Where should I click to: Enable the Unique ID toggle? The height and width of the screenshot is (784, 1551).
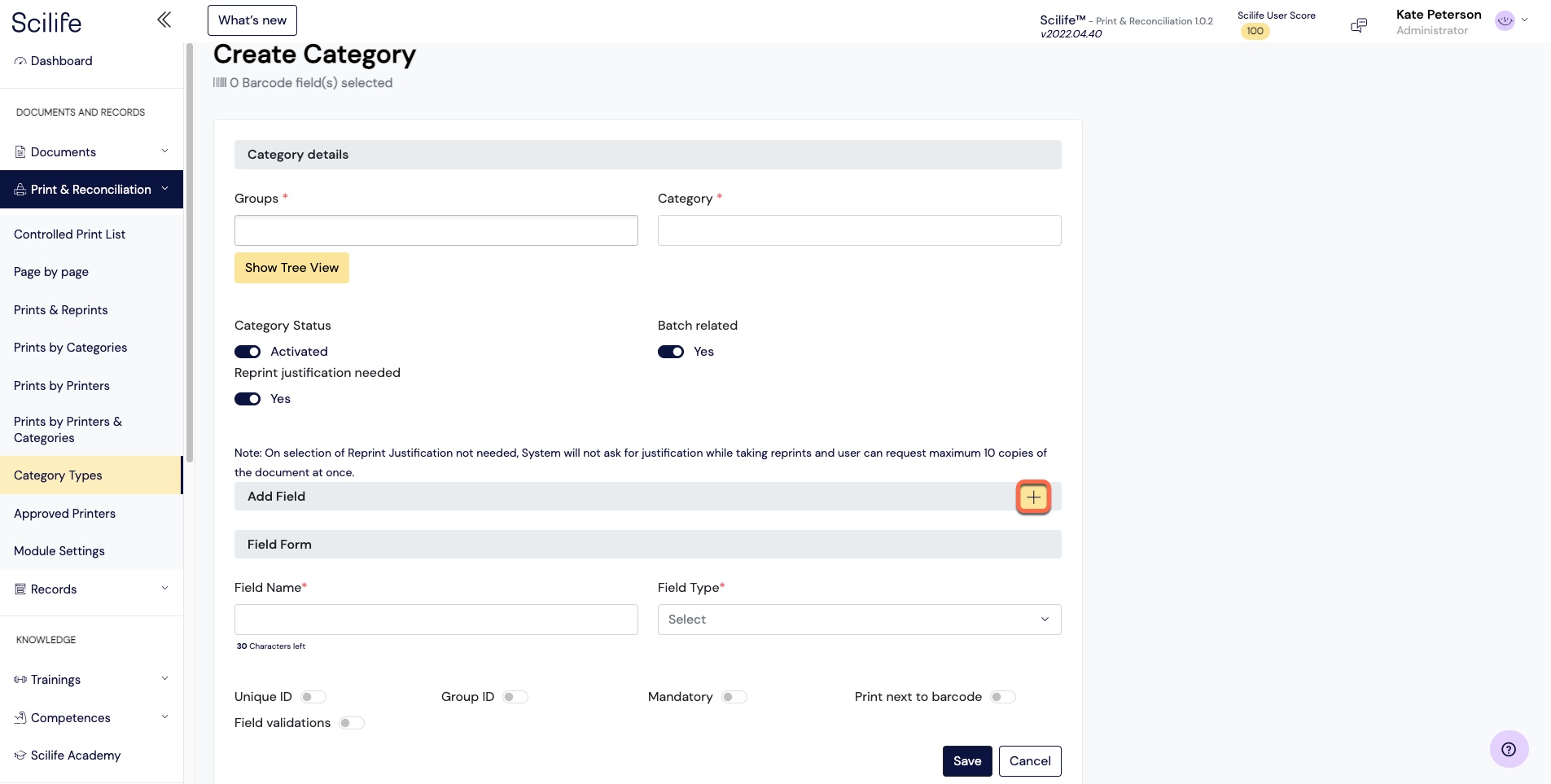(x=313, y=697)
